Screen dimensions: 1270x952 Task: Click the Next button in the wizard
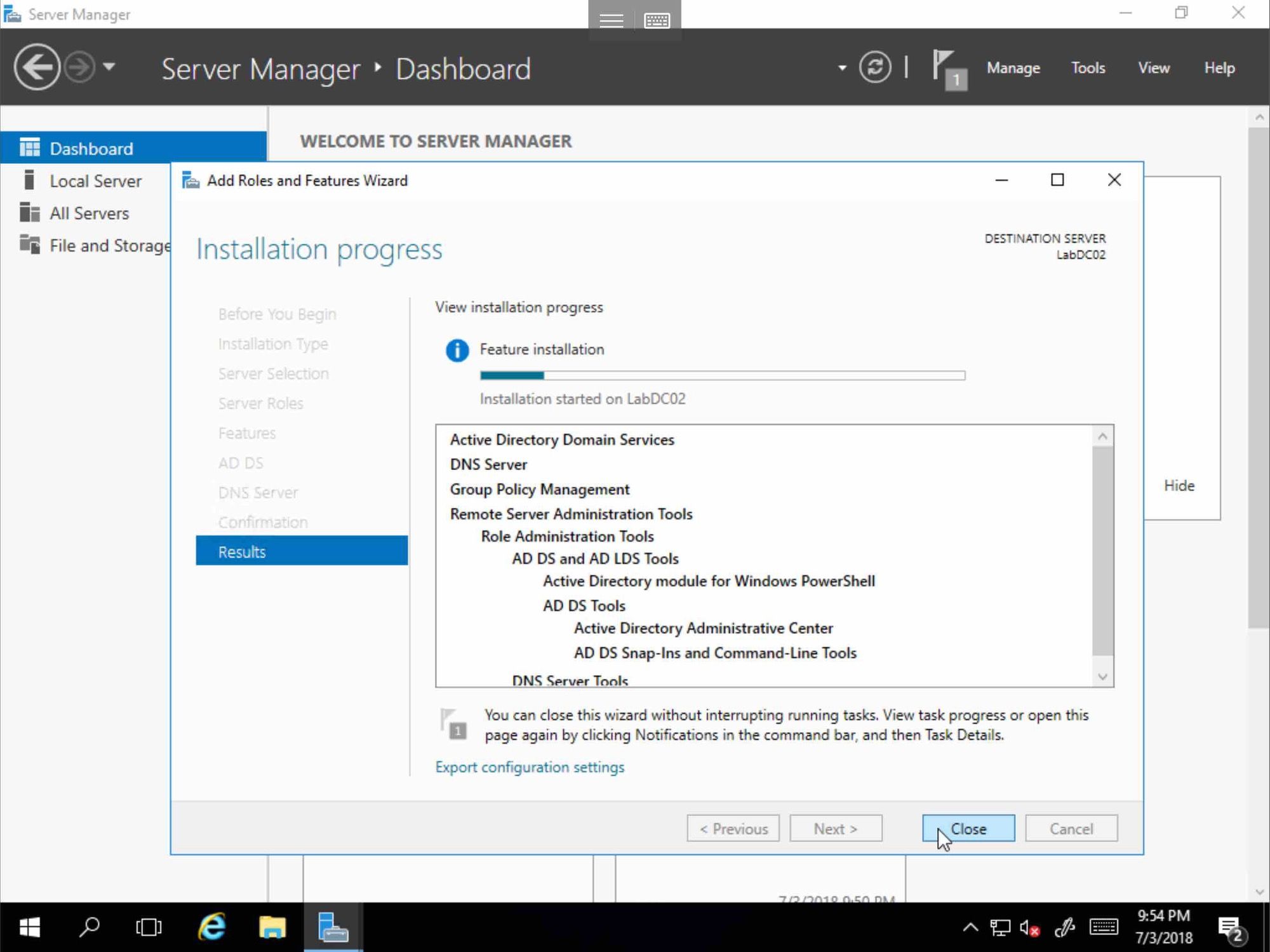[836, 828]
